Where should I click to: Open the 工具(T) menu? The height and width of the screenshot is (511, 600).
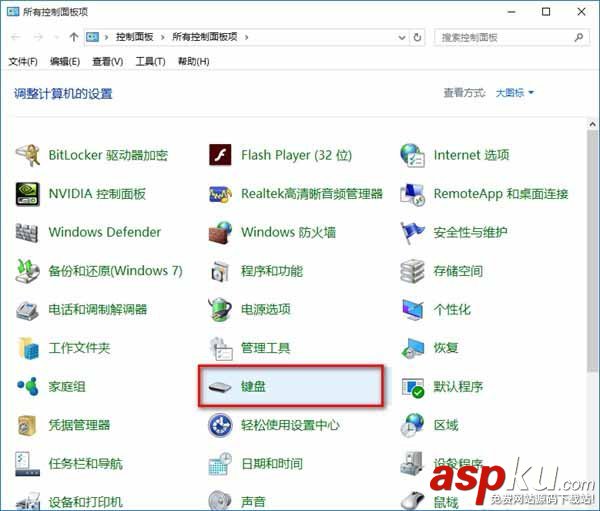tap(150, 62)
